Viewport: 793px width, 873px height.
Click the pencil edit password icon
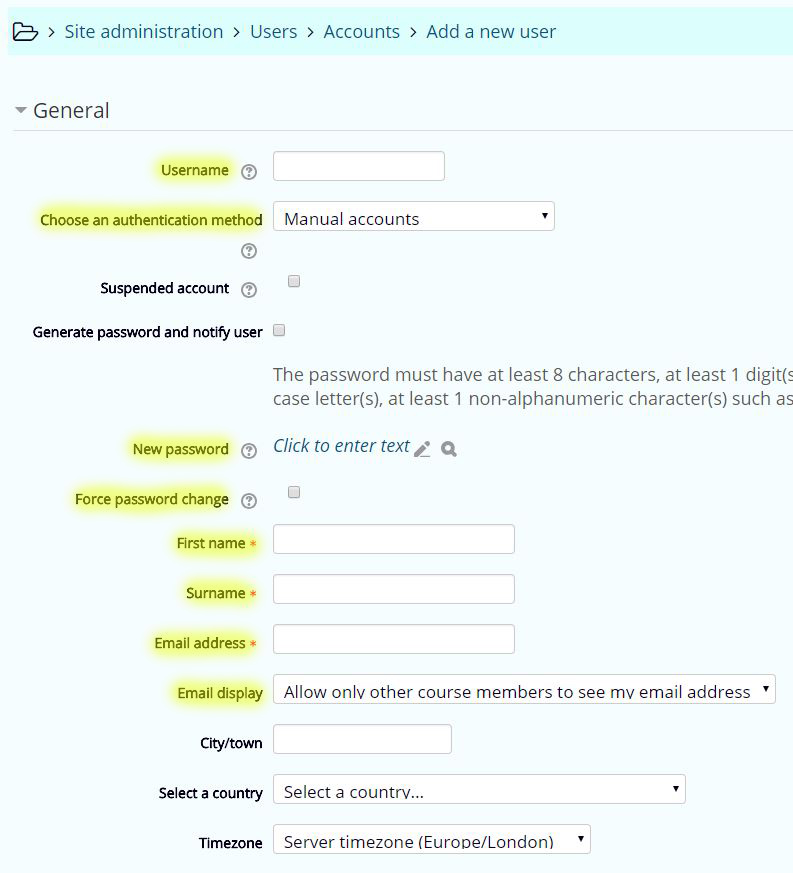[x=422, y=449]
